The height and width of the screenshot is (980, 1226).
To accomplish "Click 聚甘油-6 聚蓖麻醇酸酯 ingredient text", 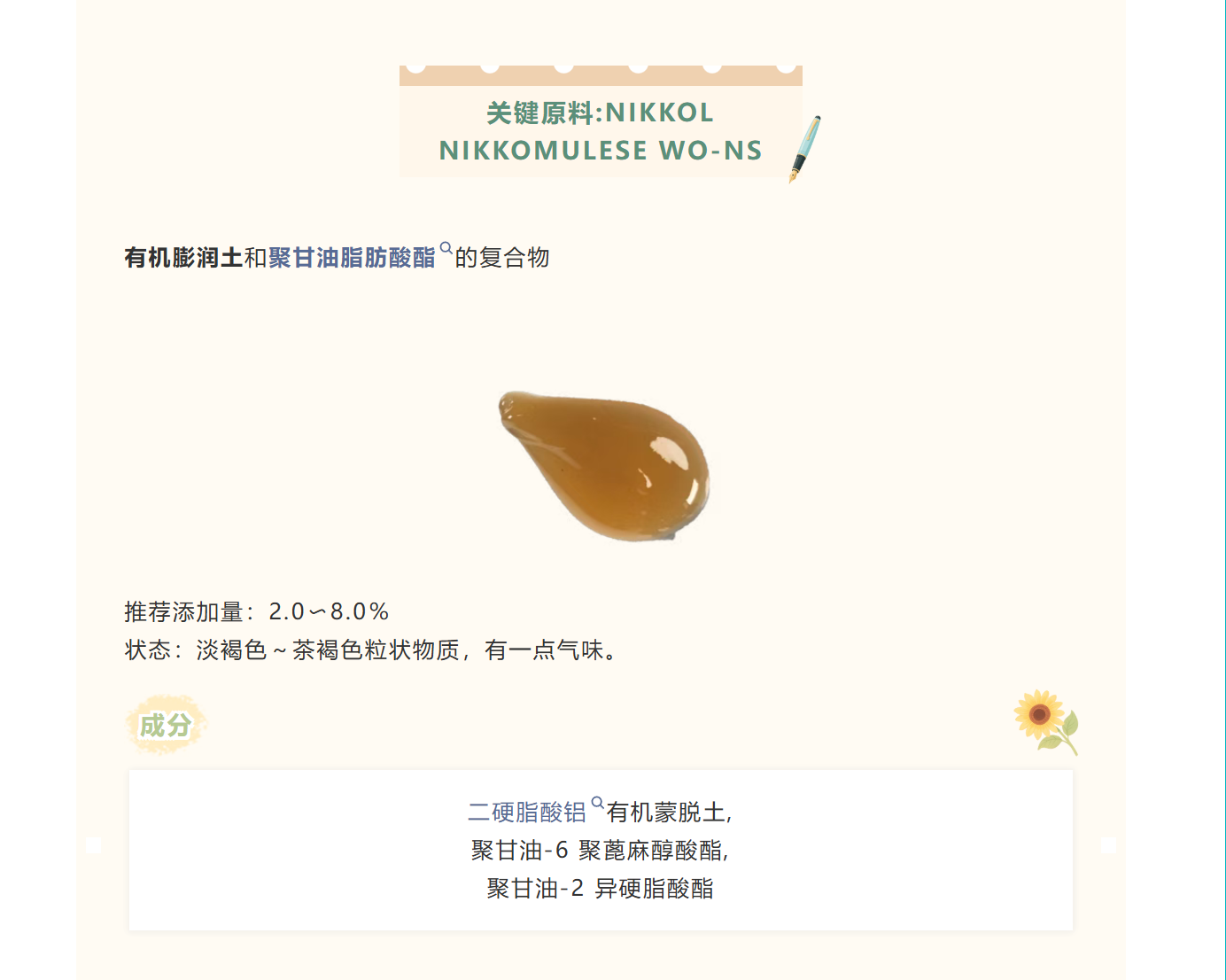I will click(600, 851).
